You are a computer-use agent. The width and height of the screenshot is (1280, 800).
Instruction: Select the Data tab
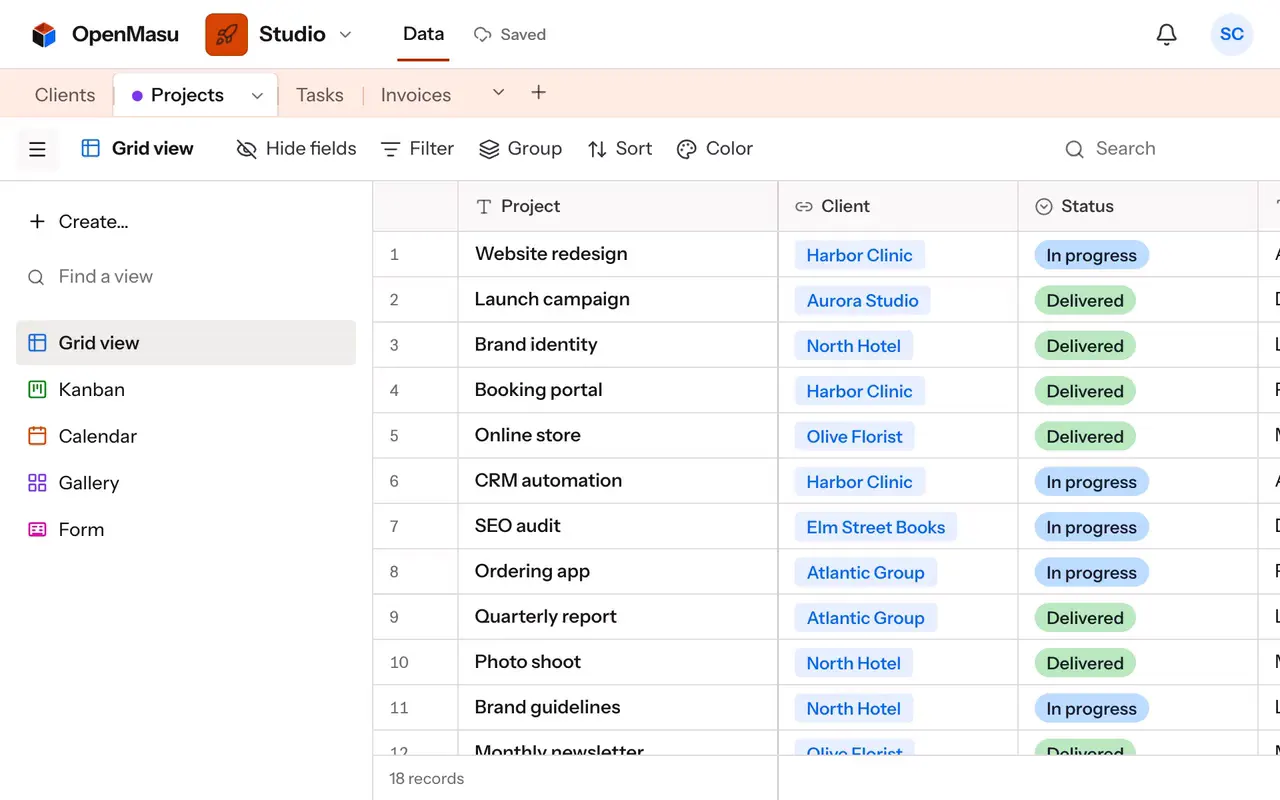(x=423, y=35)
